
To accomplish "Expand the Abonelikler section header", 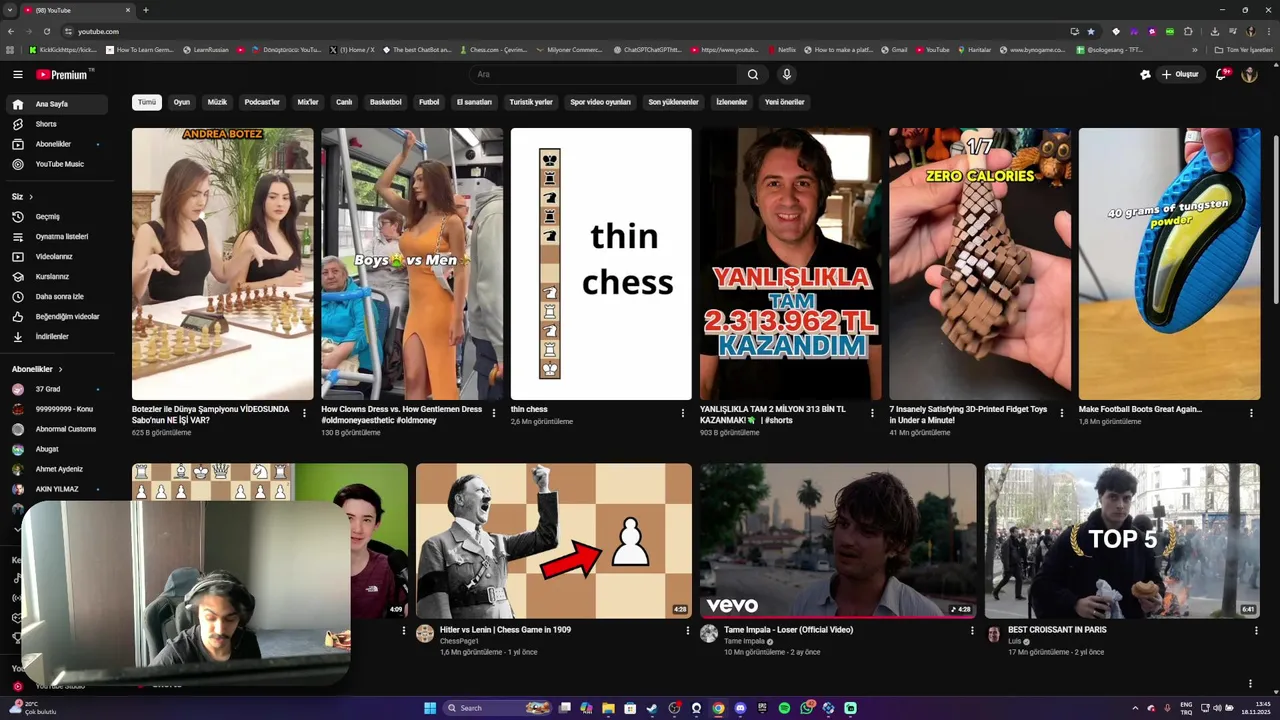I will (38, 369).
